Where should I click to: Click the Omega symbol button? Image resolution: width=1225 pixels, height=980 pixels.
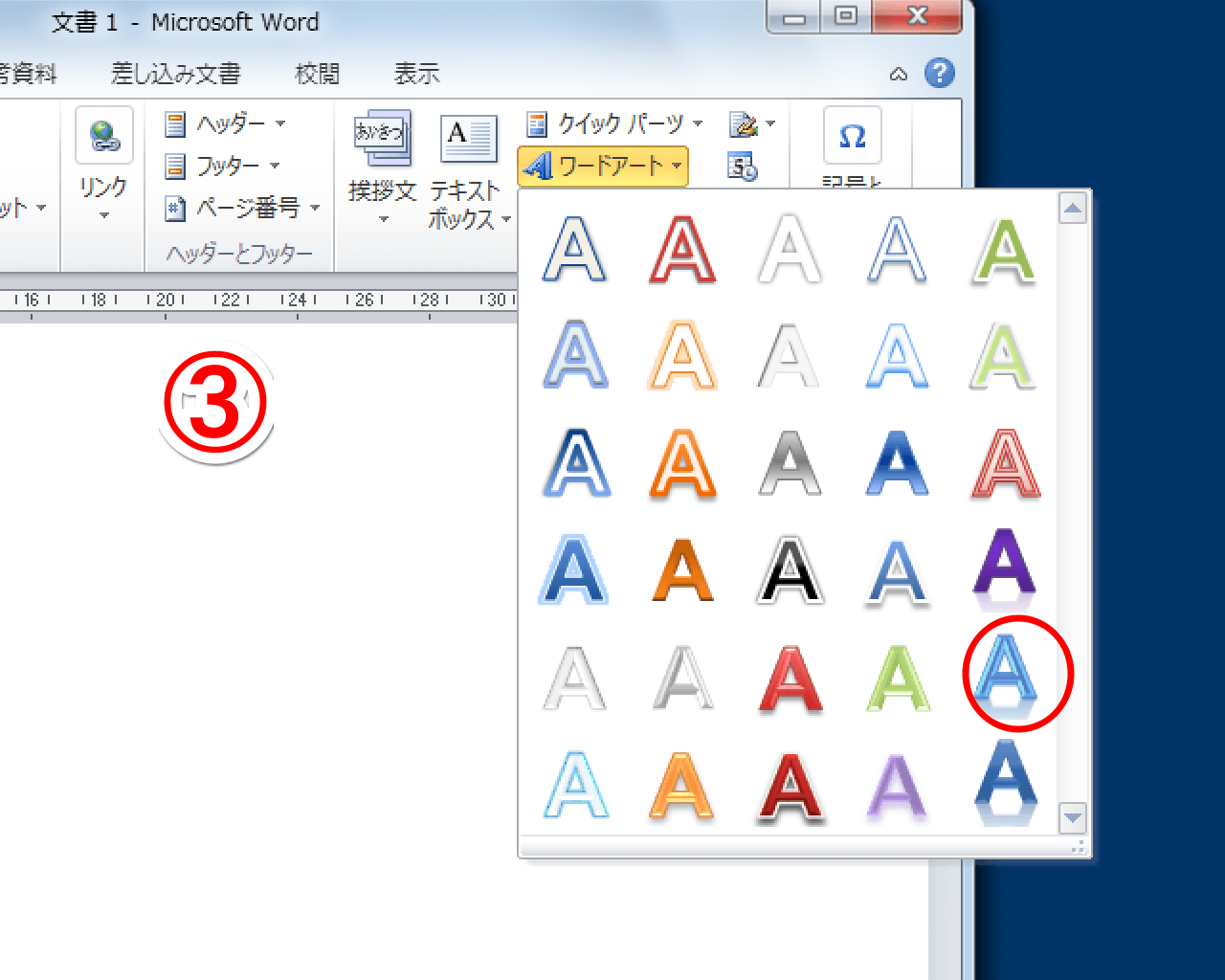point(852,136)
